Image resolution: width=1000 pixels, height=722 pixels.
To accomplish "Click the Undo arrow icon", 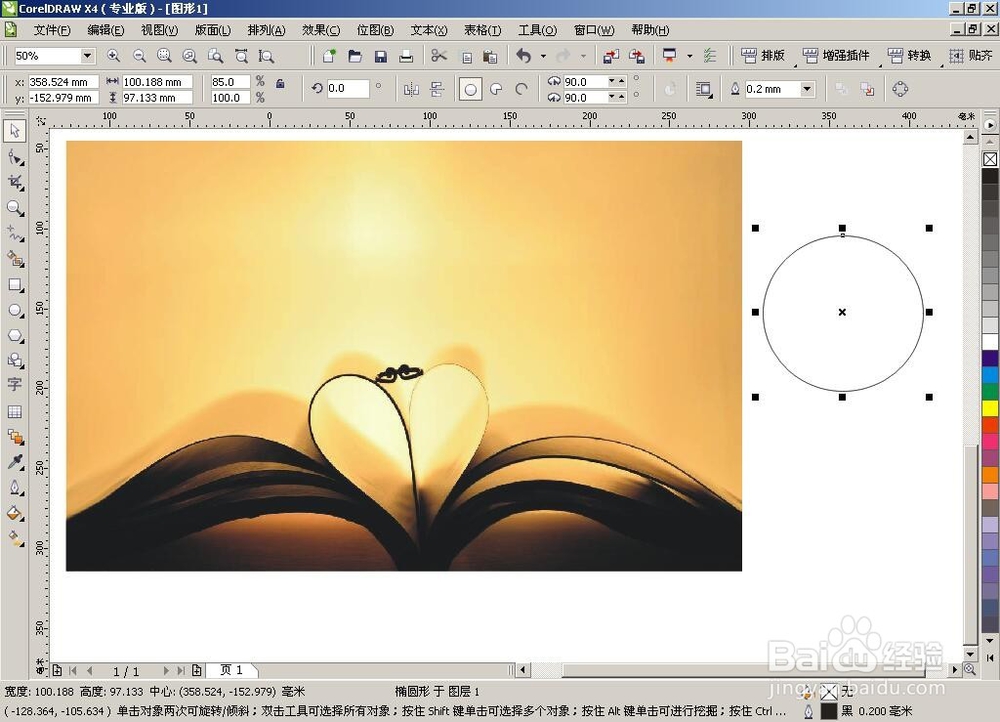I will [524, 56].
